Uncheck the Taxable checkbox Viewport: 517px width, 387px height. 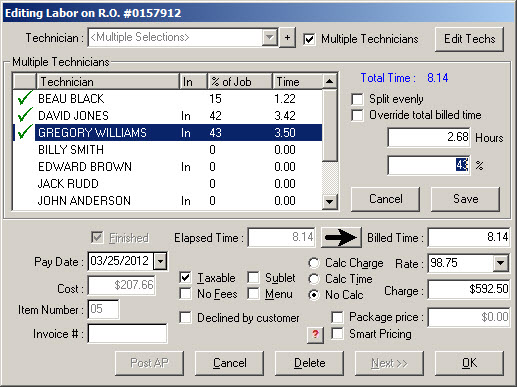pos(185,278)
